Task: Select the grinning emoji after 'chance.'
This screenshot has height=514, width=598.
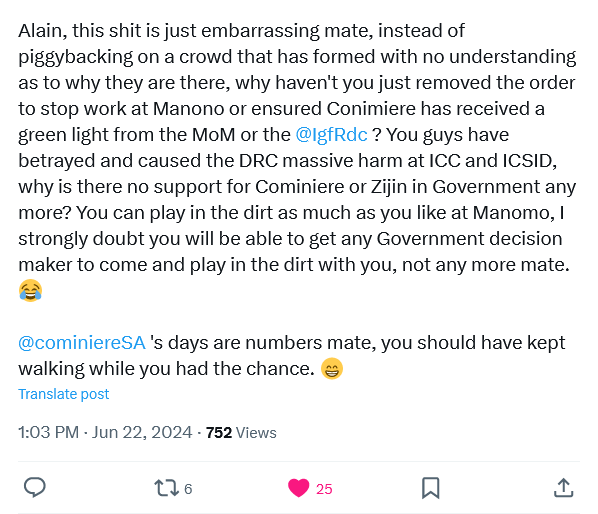Action: click(331, 369)
